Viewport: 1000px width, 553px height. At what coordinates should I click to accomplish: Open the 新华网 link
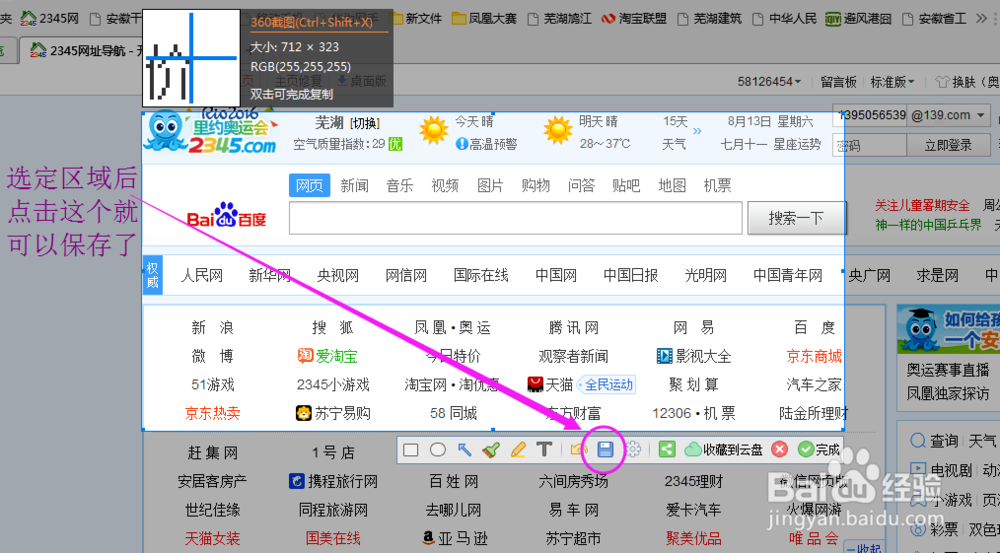coord(270,276)
